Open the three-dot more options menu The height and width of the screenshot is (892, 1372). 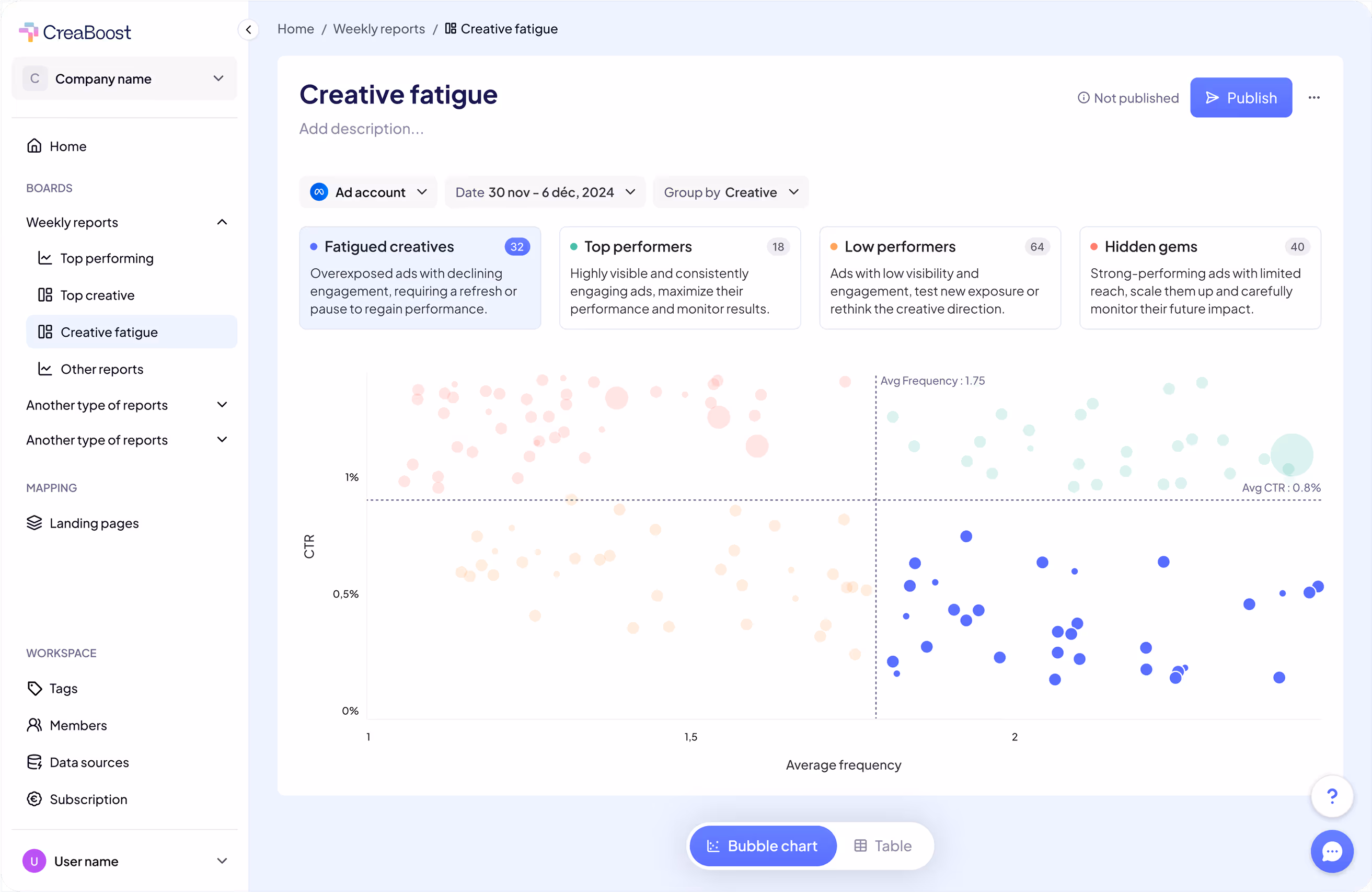coord(1314,97)
